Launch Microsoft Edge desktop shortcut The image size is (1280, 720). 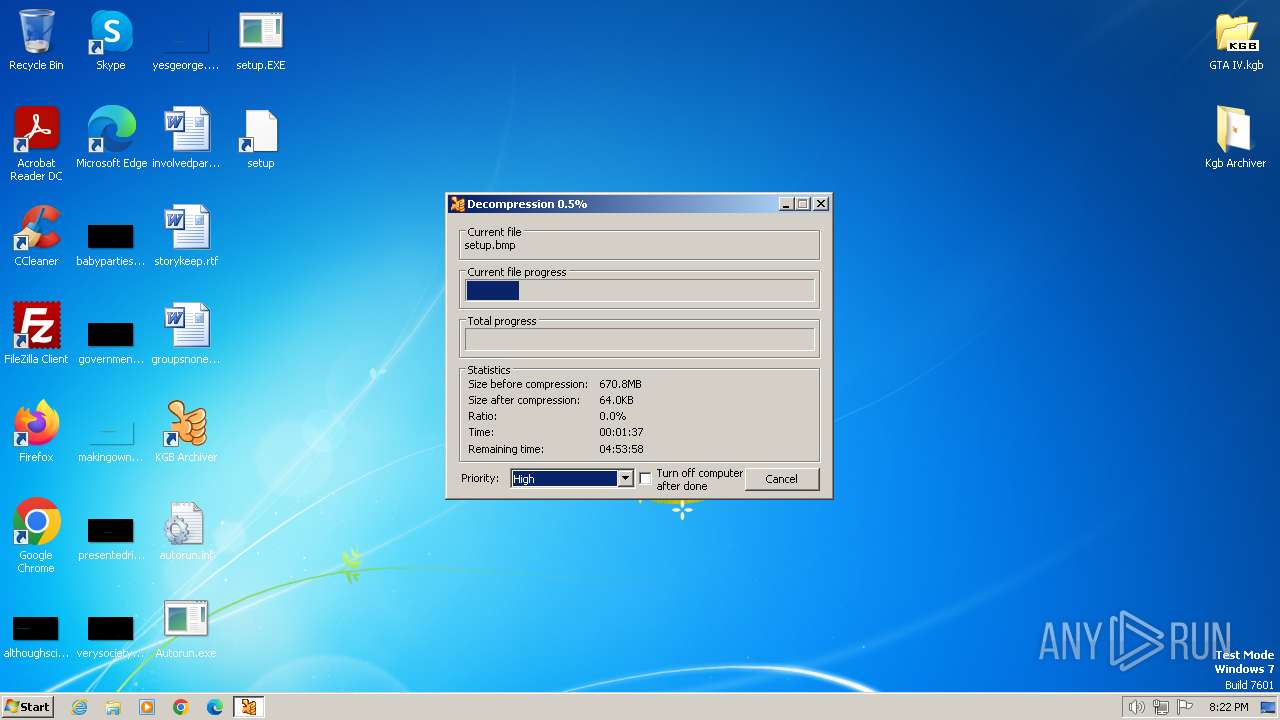pyautogui.click(x=111, y=138)
